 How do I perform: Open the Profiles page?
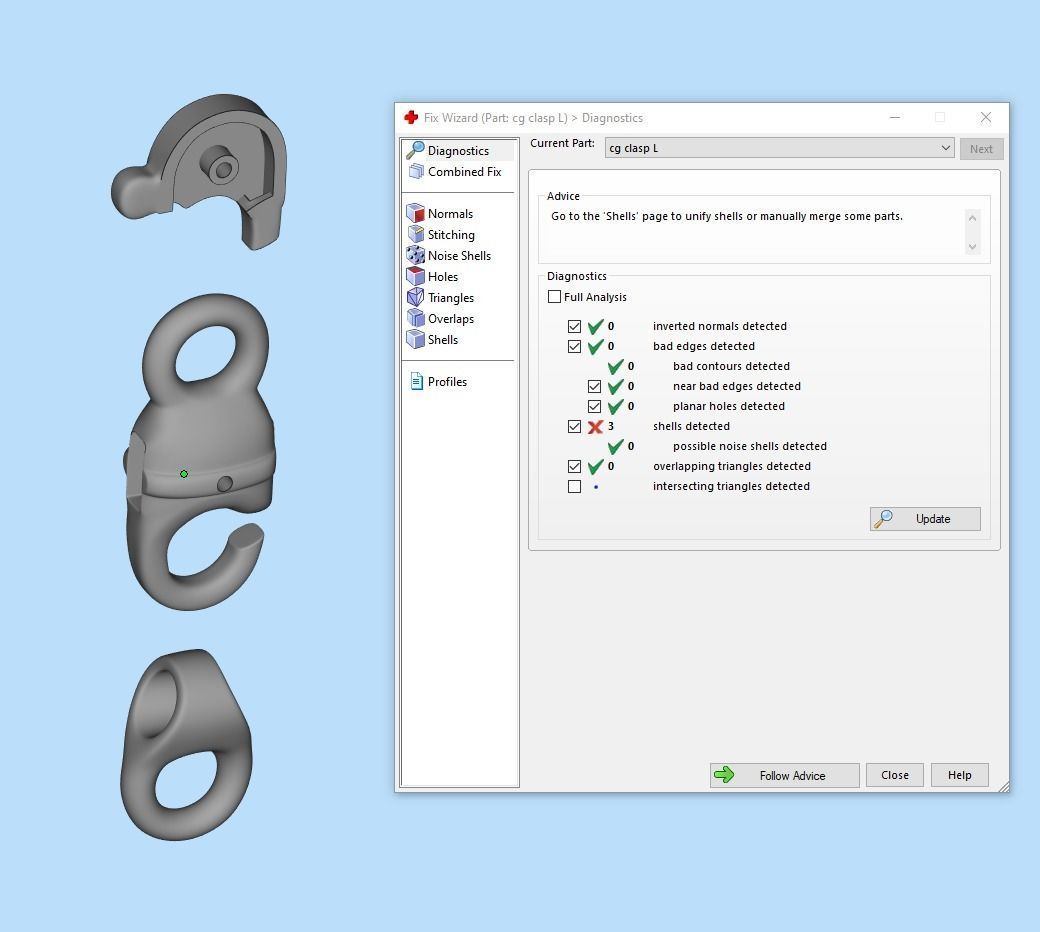click(x=447, y=381)
